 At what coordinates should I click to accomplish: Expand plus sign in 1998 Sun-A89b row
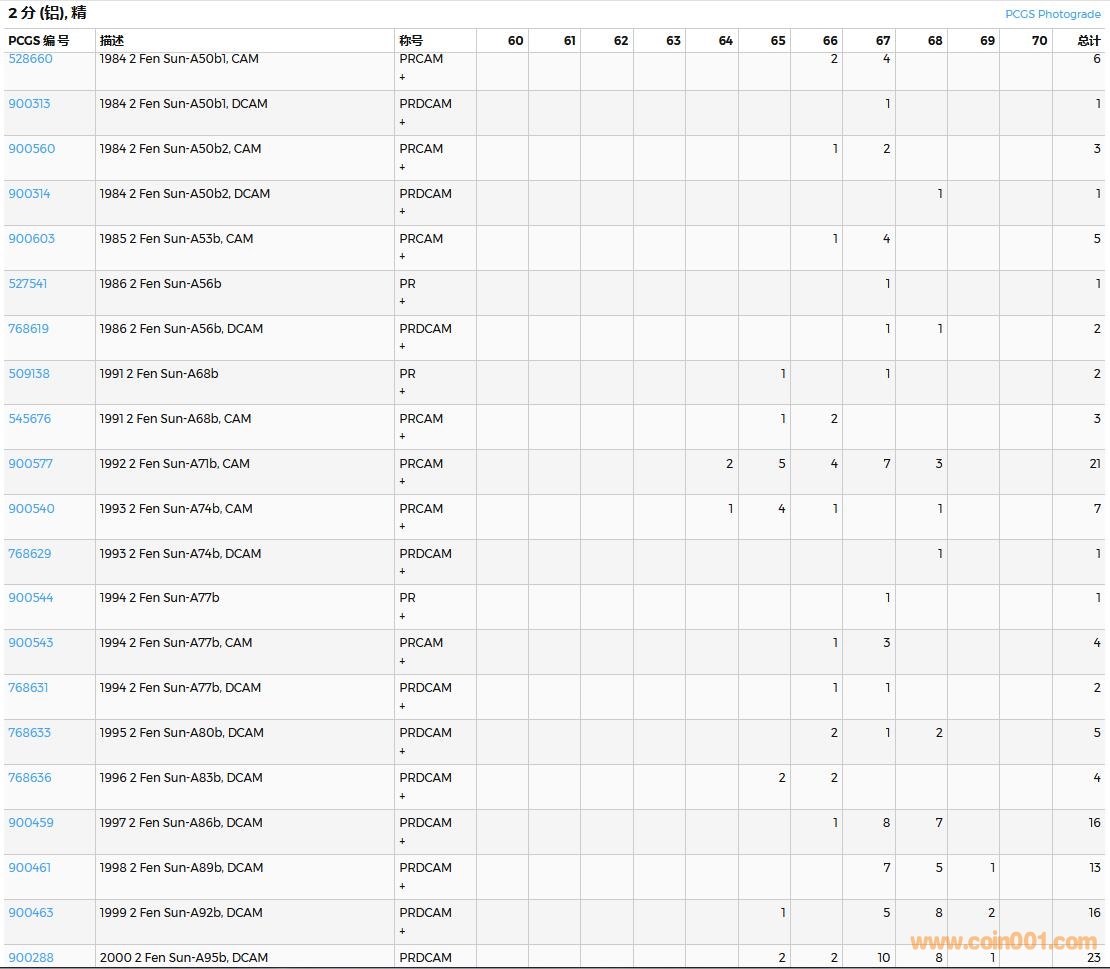[403, 886]
